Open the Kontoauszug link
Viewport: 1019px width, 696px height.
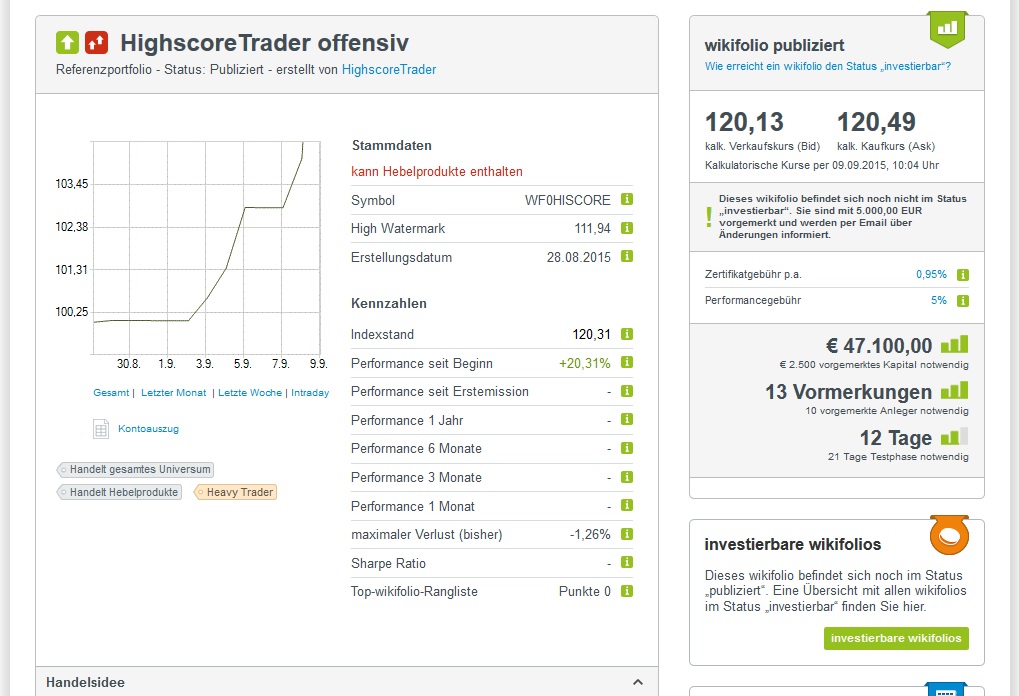[x=148, y=429]
